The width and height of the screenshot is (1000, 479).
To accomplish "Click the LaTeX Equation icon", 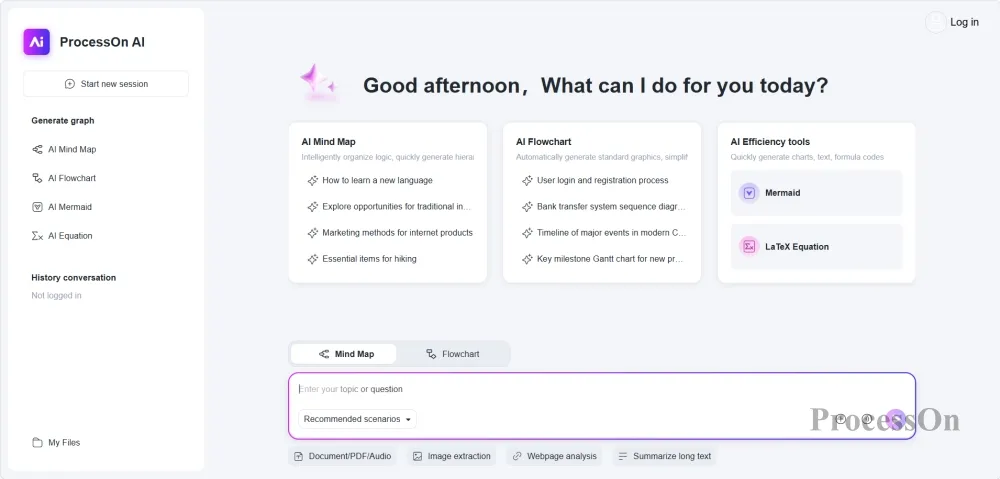I will [x=749, y=246].
